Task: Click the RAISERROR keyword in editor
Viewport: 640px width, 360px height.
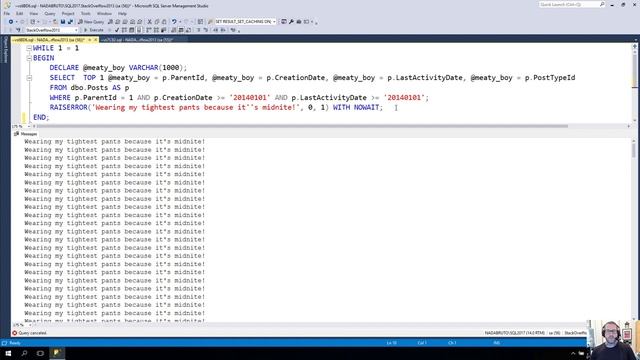Action: pos(69,107)
